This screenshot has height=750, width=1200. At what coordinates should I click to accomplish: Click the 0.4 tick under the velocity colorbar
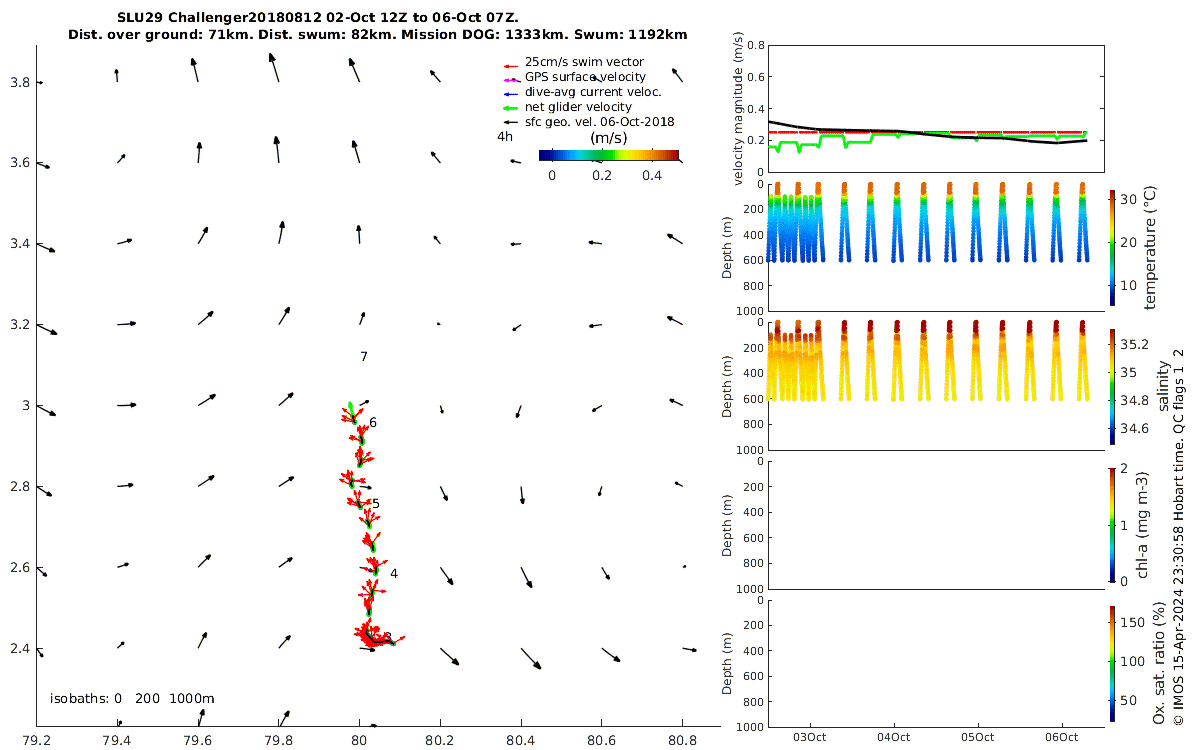[651, 175]
